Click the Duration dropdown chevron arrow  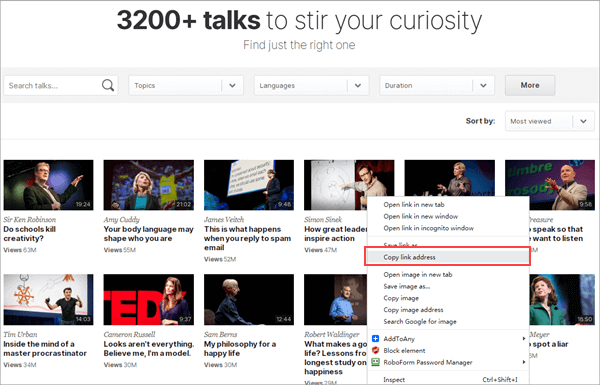coord(483,85)
